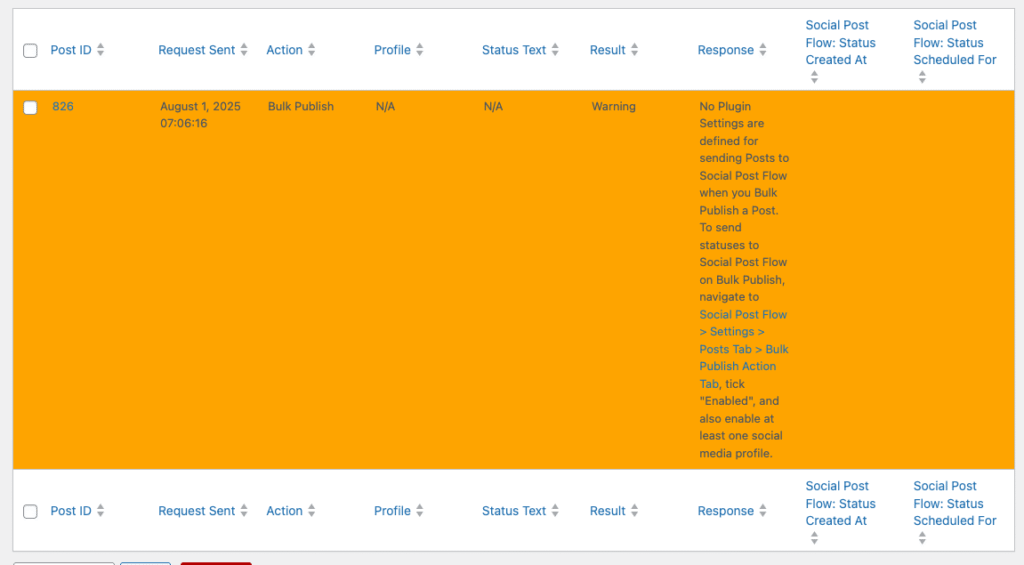Click sort arrows under footer Status Created At
Screen dimensions: 1024x565
[x=814, y=538]
